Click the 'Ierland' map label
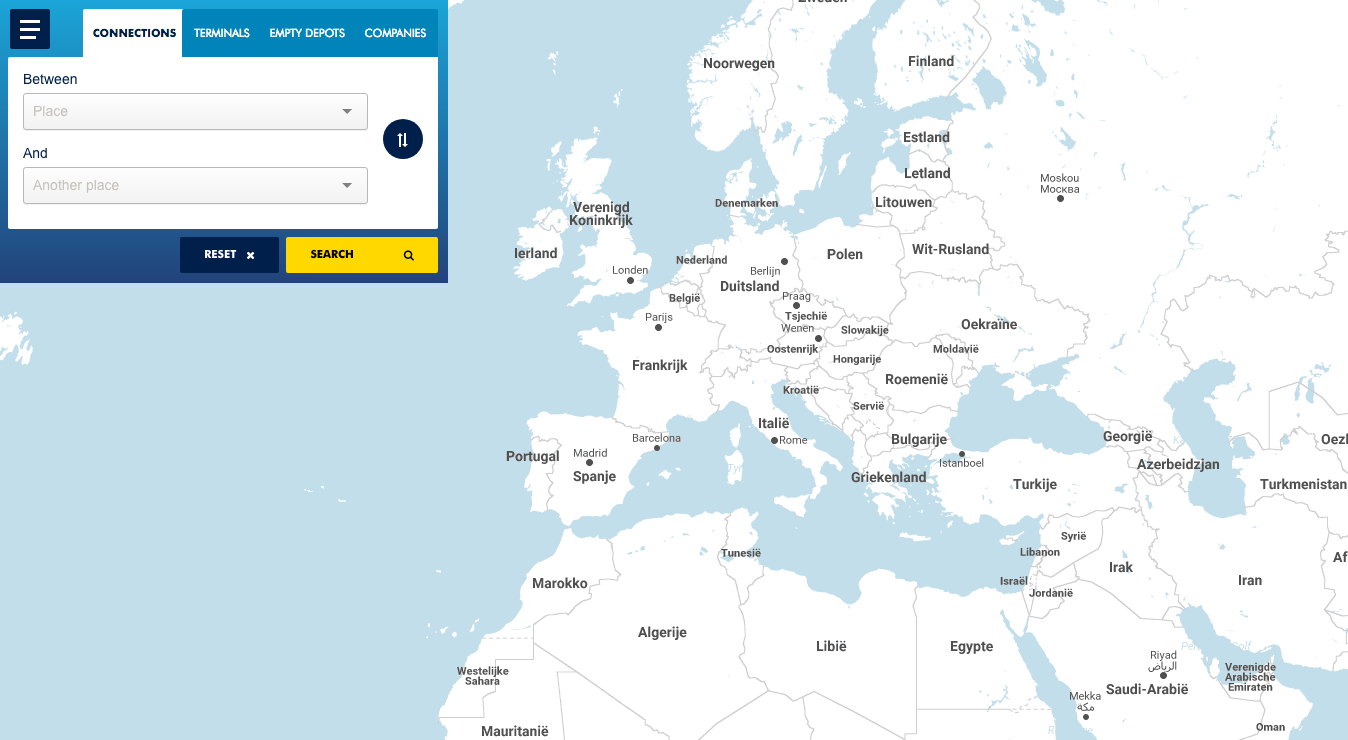This screenshot has height=740, width=1348. pos(536,253)
